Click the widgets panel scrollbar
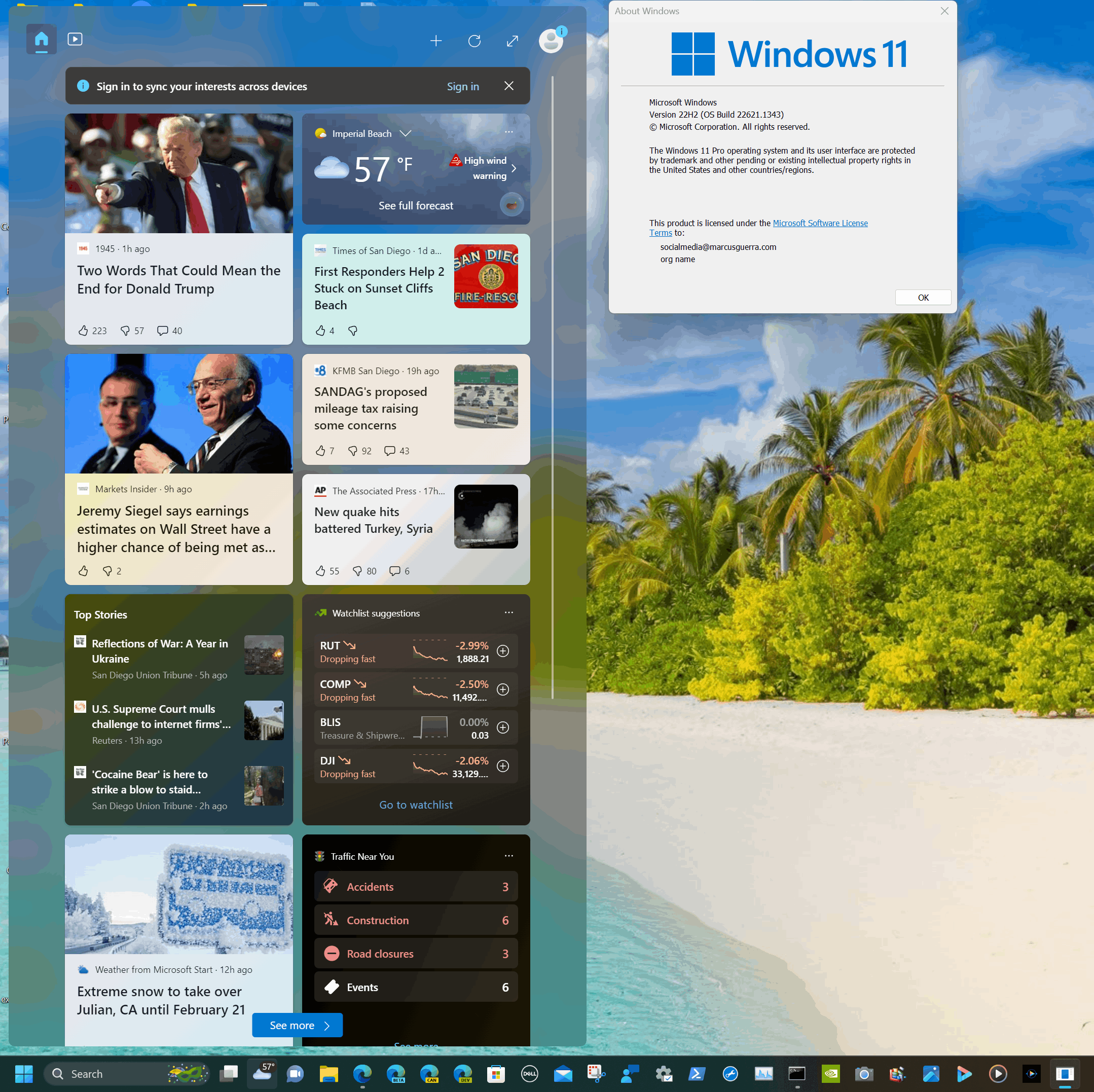Viewport: 1094px width, 1092px height. [x=552, y=385]
